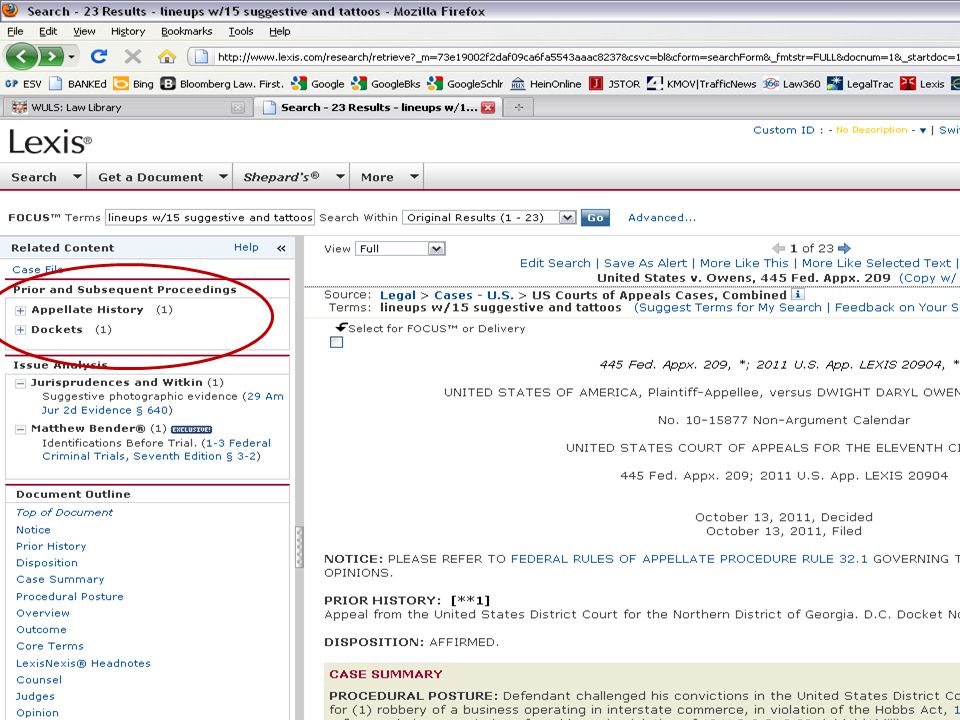This screenshot has height=720, width=960.
Task: Open the GoogleSchlr bookmark
Action: pos(466,84)
